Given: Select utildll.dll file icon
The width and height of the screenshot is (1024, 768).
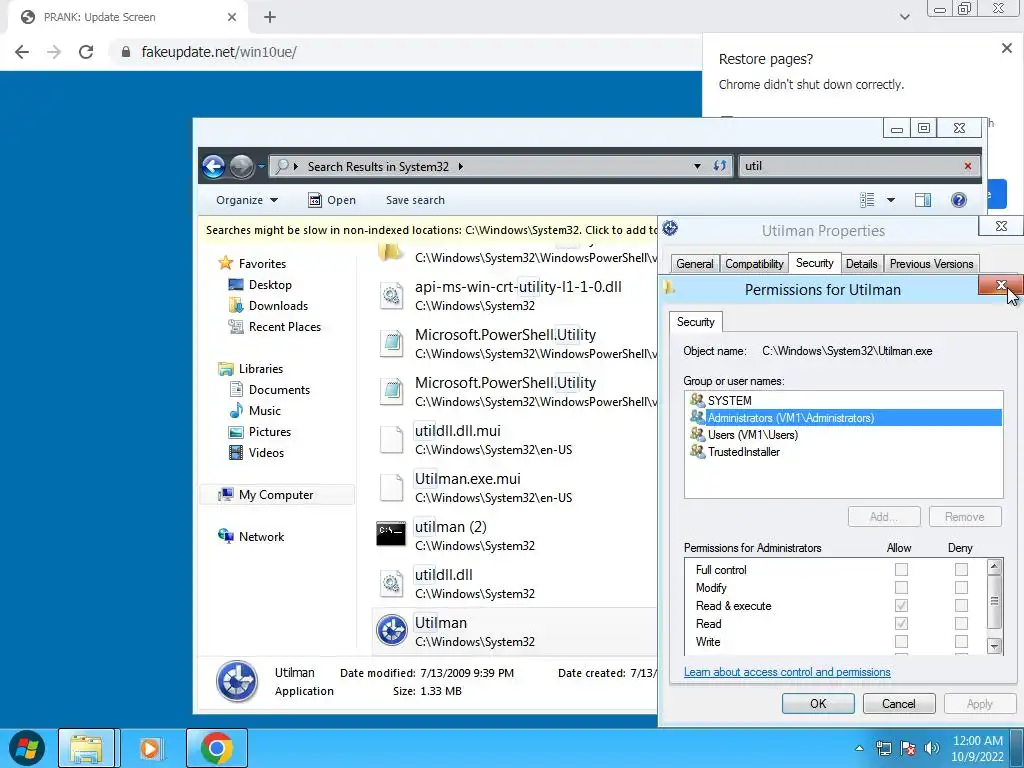Looking at the screenshot, I should pyautogui.click(x=391, y=583).
